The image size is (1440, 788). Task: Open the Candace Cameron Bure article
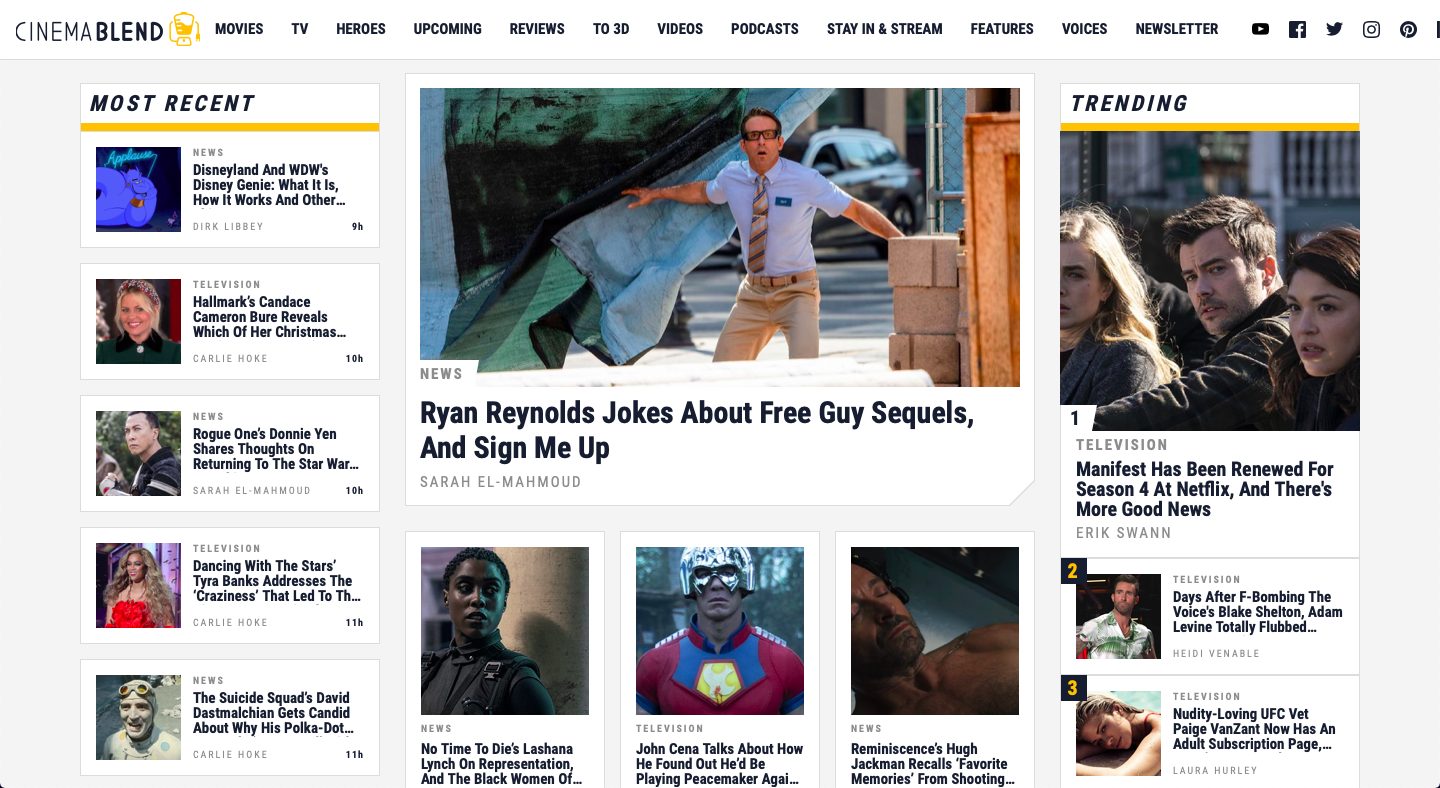[x=269, y=317]
